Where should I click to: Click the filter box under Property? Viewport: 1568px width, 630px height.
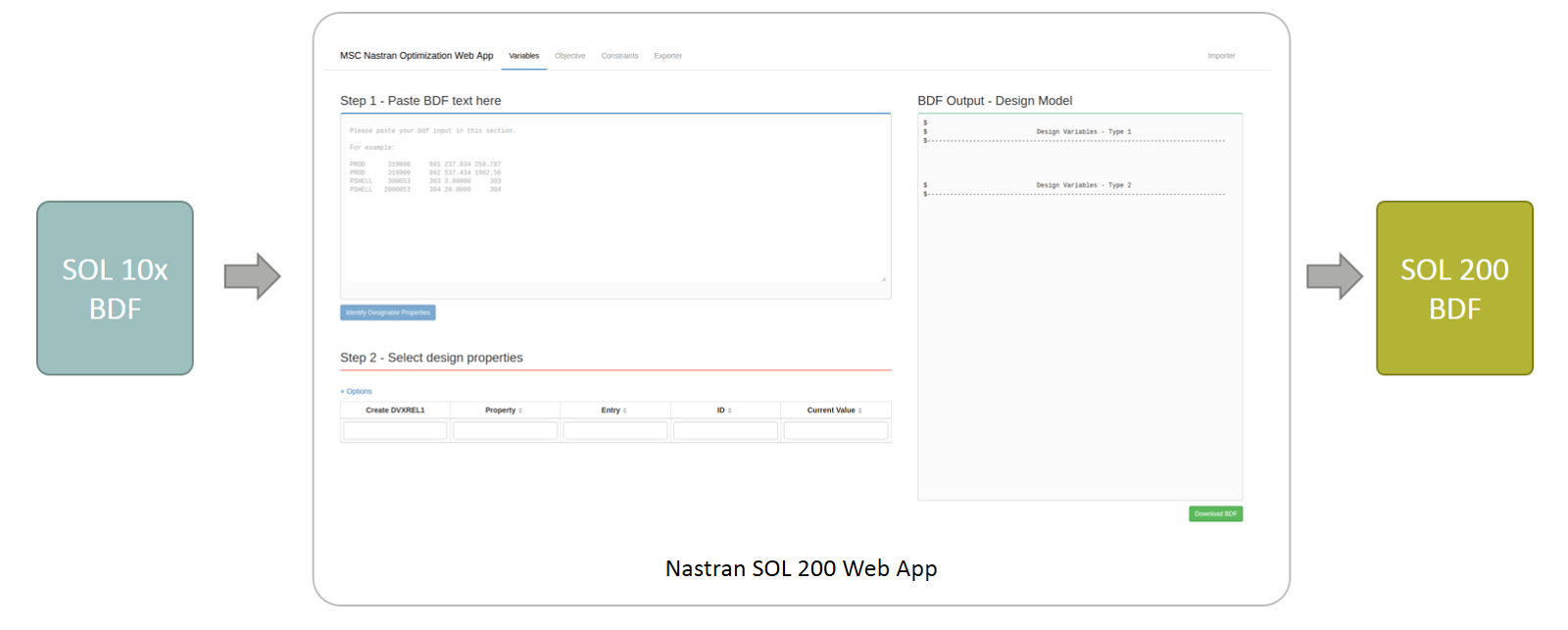click(x=506, y=430)
